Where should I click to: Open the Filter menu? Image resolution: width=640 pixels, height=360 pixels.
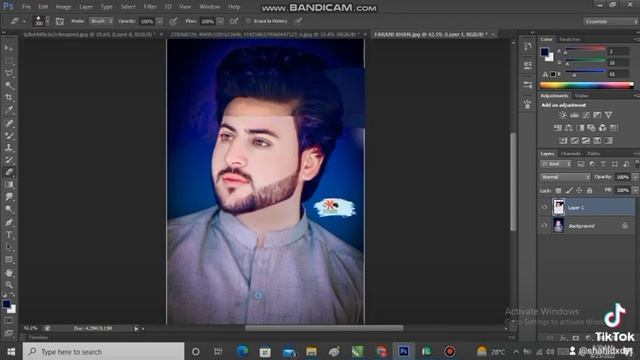coord(150,7)
